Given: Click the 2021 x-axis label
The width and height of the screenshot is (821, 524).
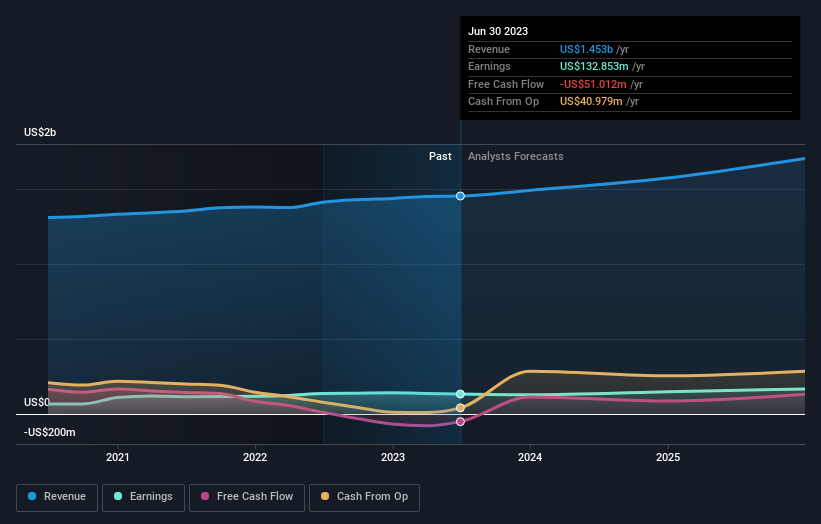Looking at the screenshot, I should click(117, 457).
